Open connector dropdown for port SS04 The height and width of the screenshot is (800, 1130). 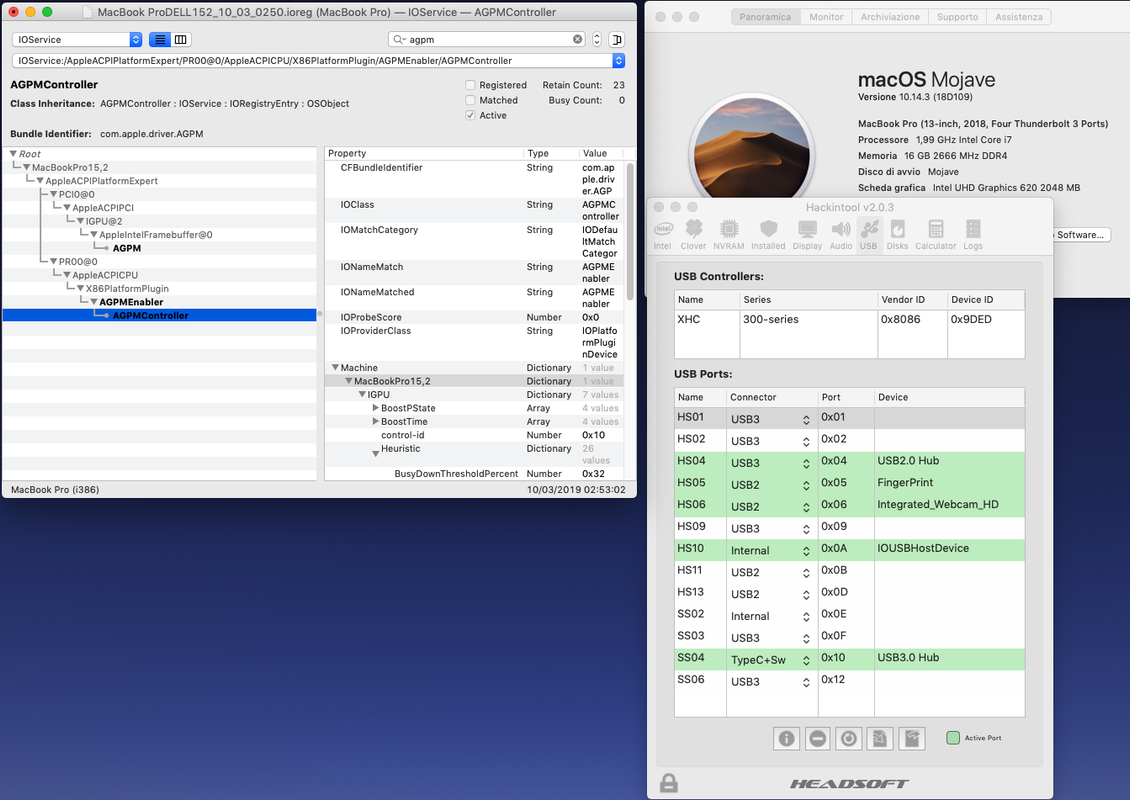[x=806, y=660]
